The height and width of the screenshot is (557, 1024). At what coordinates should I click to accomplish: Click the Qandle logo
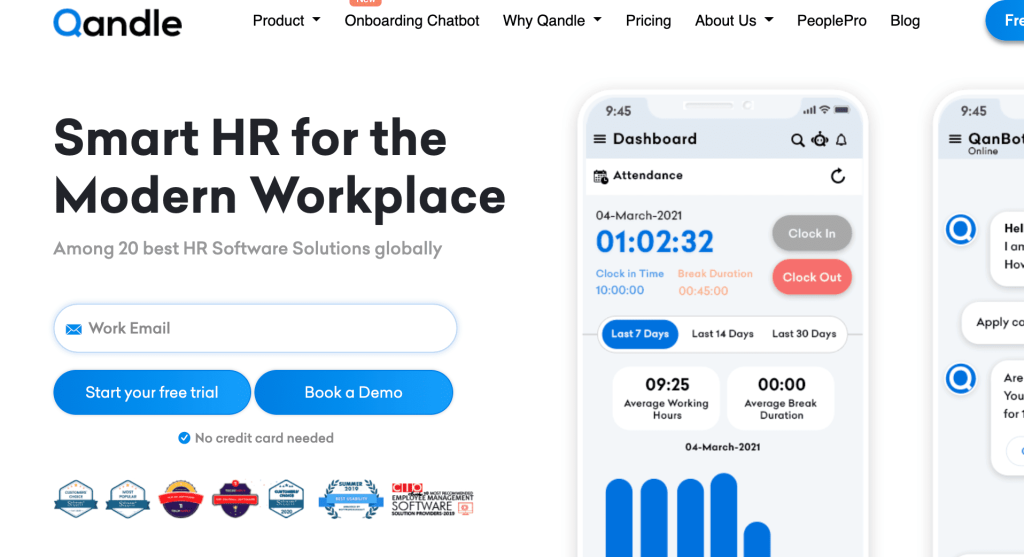(x=117, y=22)
